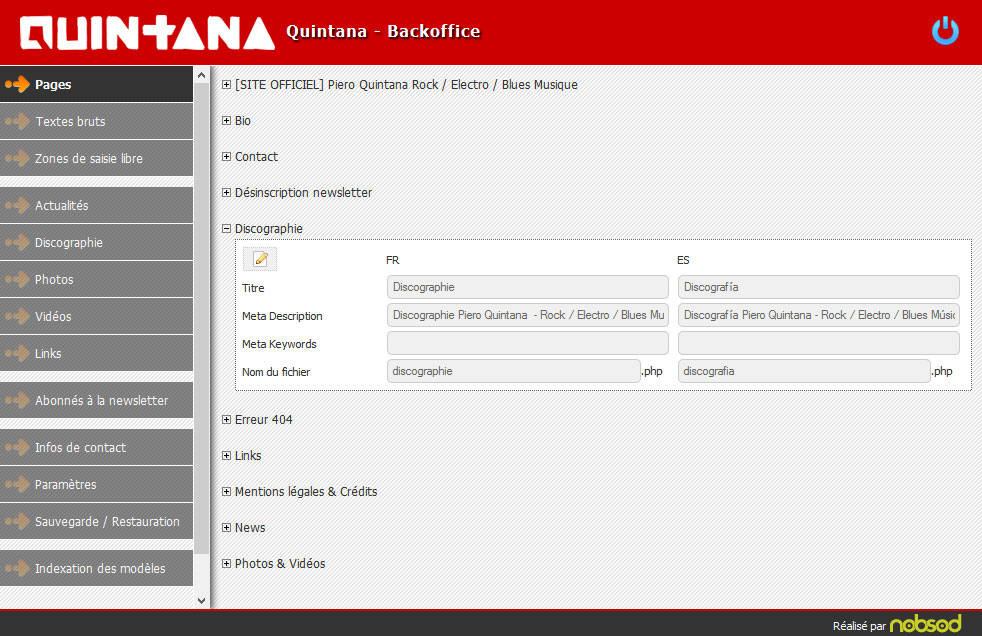982x636 pixels.
Task: Expand the Links page entry
Action: click(227, 455)
